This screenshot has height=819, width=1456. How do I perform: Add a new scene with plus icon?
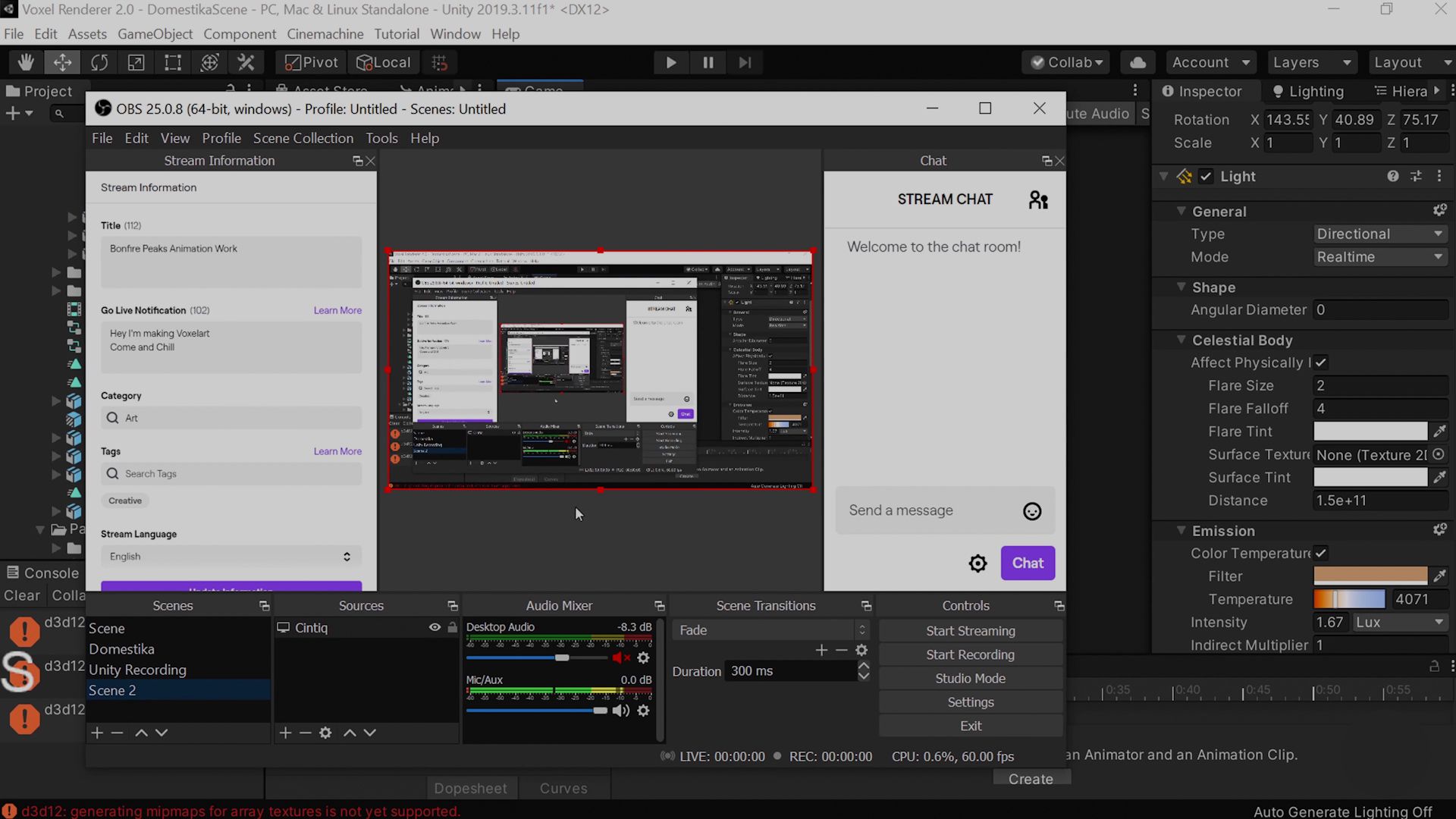[x=97, y=733]
